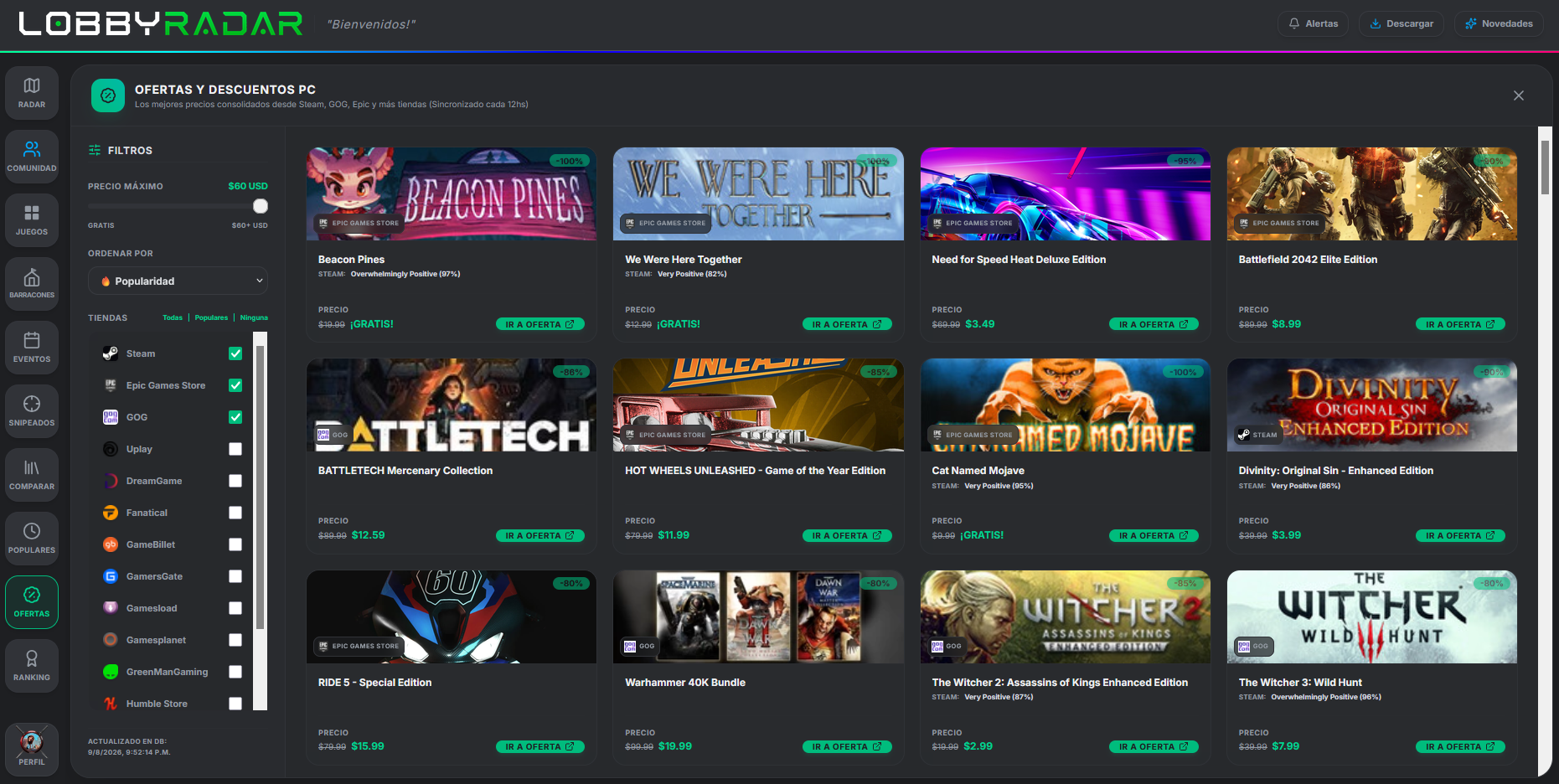Adjust the Precio Máximo slider handle
Viewport: 1559px width, 784px height.
coord(261,206)
